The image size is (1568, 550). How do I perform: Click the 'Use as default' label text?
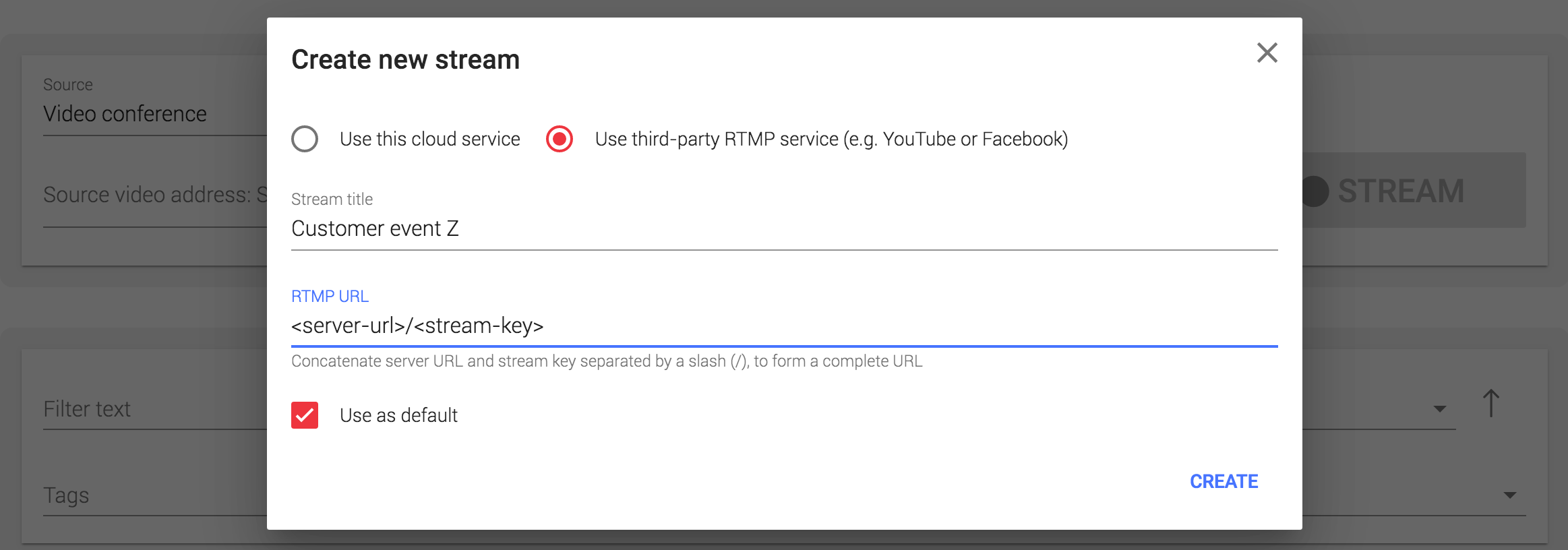398,415
